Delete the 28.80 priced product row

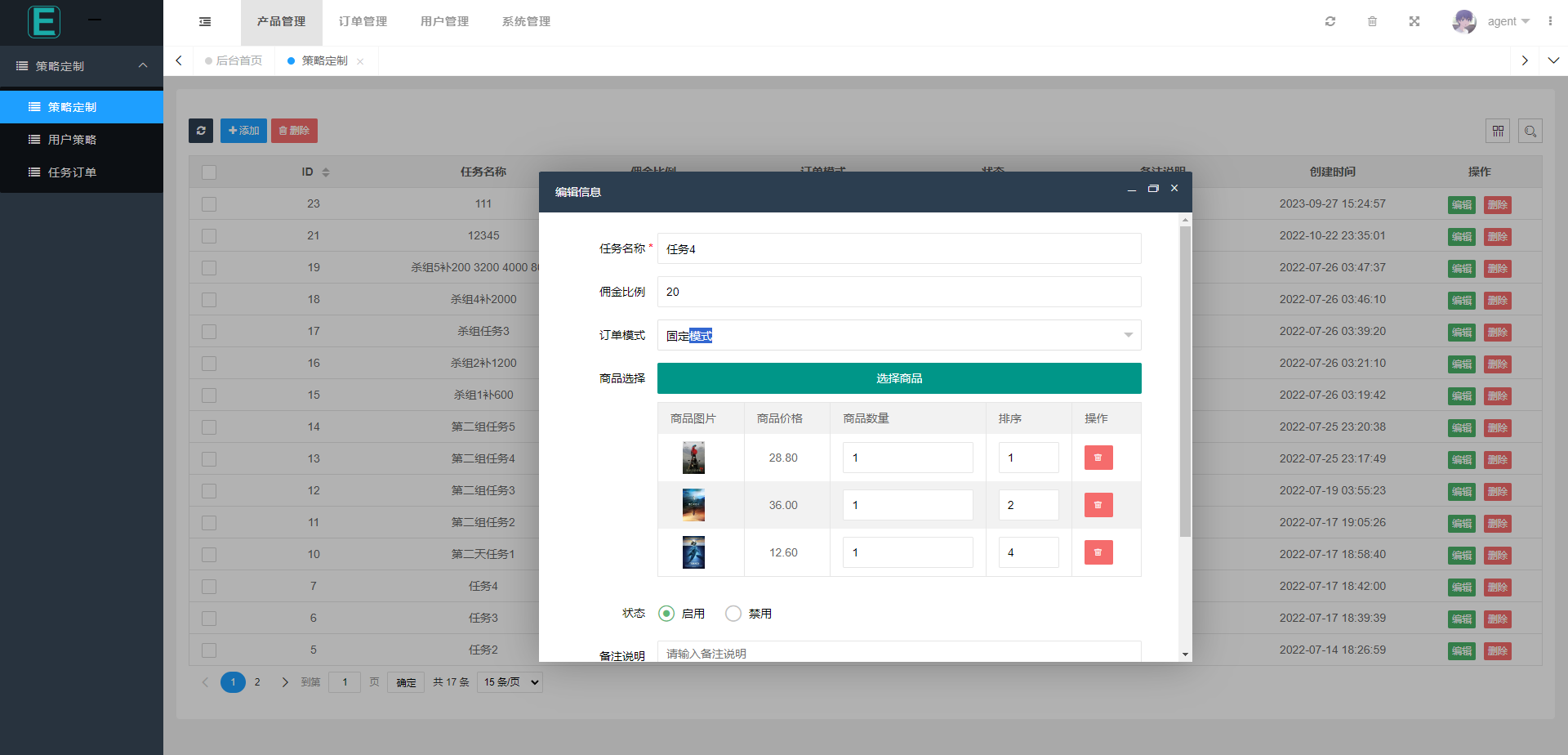coord(1098,458)
